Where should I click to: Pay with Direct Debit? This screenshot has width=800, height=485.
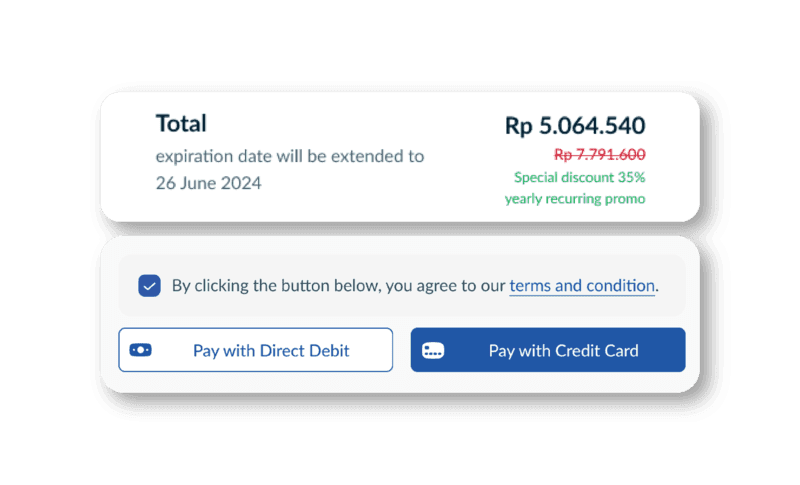click(256, 350)
